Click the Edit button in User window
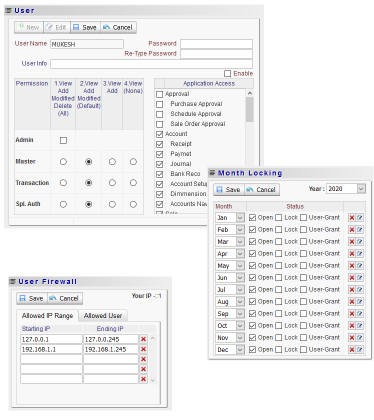This screenshot has width=374, height=420. tap(57, 27)
